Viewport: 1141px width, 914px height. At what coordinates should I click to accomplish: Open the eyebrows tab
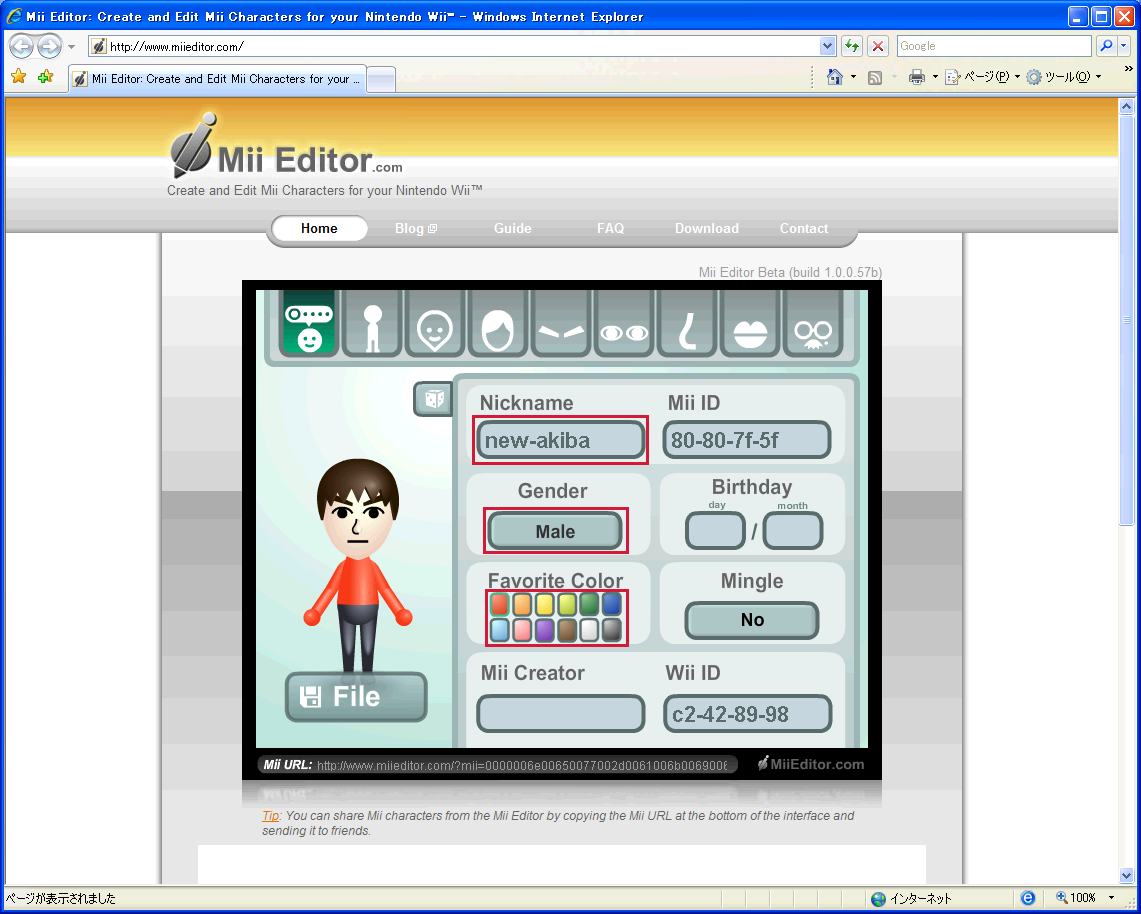coord(560,324)
